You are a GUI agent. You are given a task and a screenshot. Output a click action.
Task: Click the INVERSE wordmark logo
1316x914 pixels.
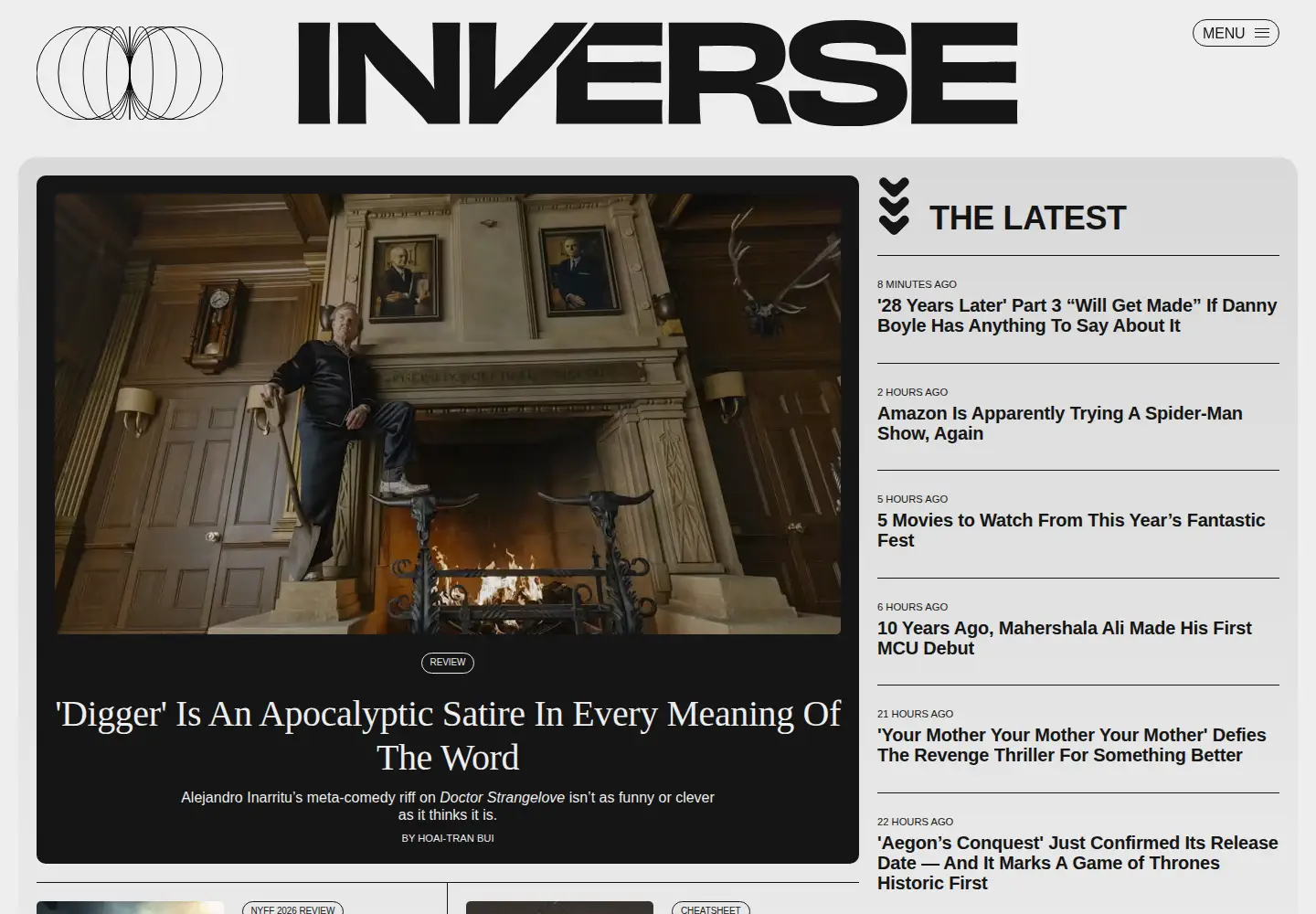[x=658, y=73]
